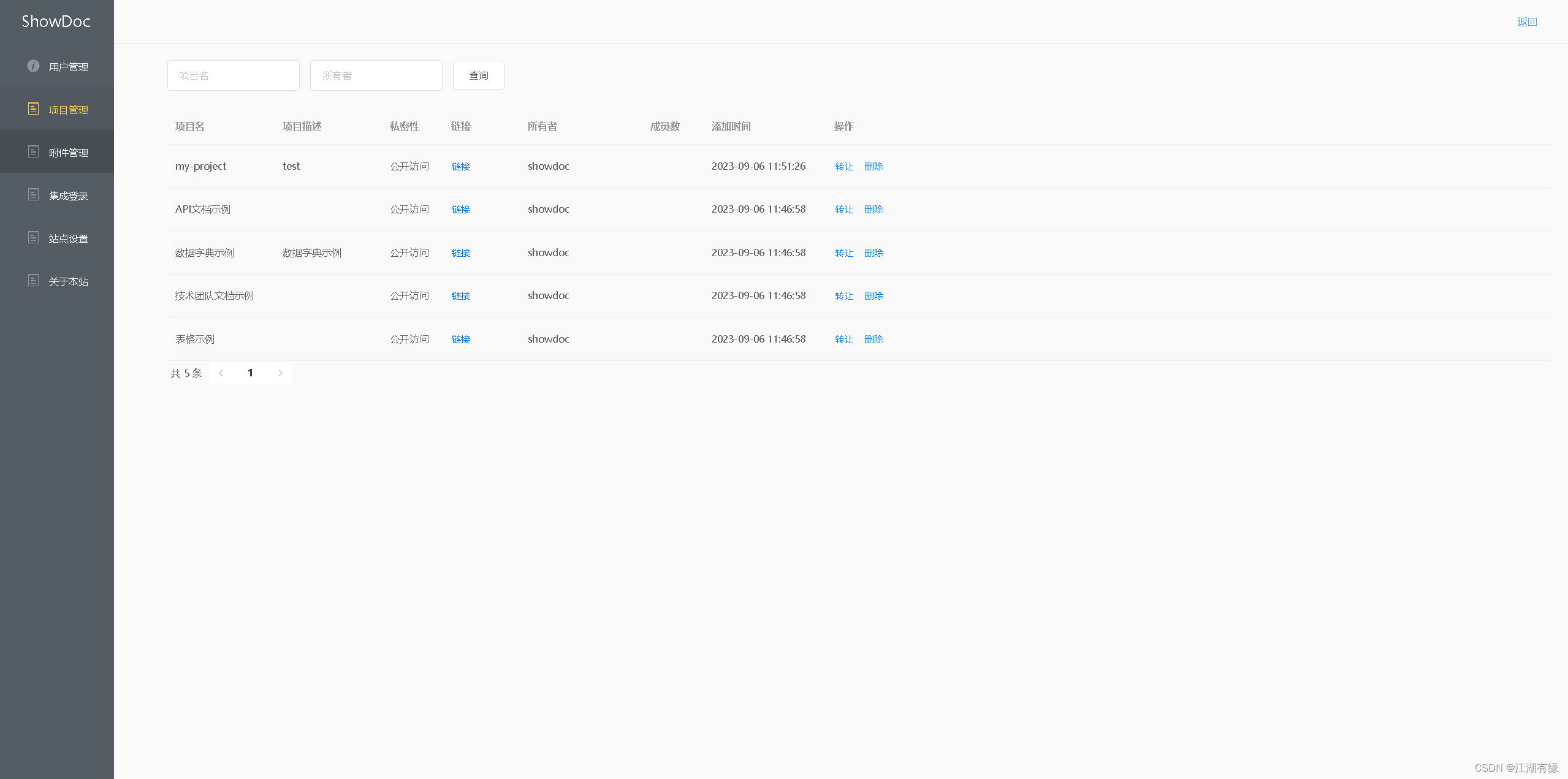Click project name API文档示例
Image resolution: width=1568 pixels, height=779 pixels.
tap(203, 210)
